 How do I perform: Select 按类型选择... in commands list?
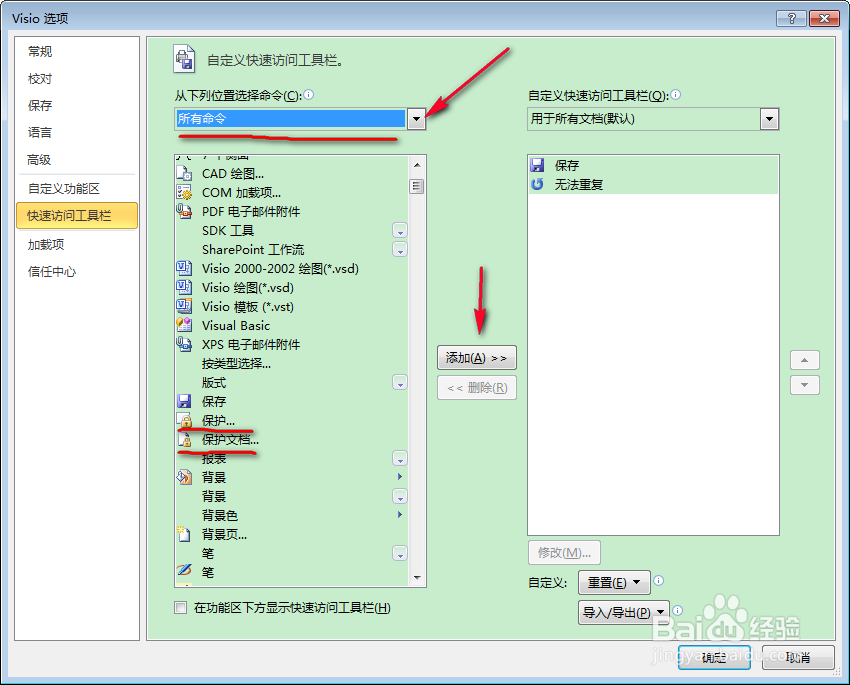pos(236,363)
